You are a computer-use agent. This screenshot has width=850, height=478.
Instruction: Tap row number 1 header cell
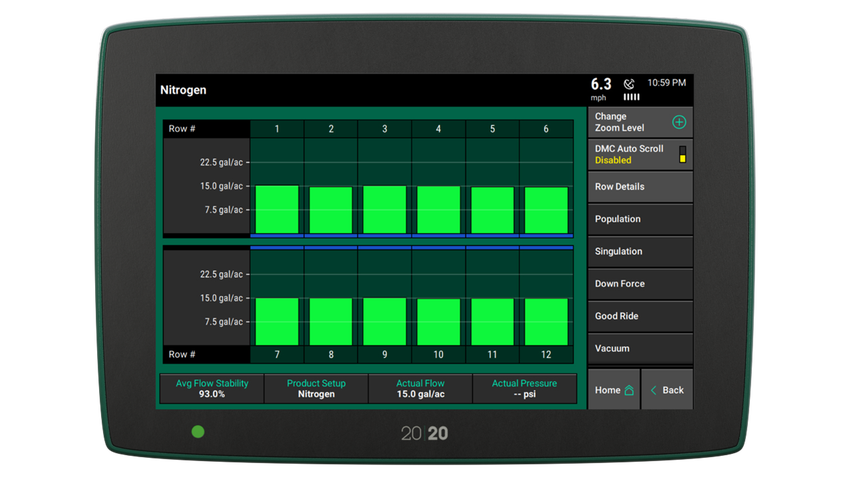[x=277, y=129]
